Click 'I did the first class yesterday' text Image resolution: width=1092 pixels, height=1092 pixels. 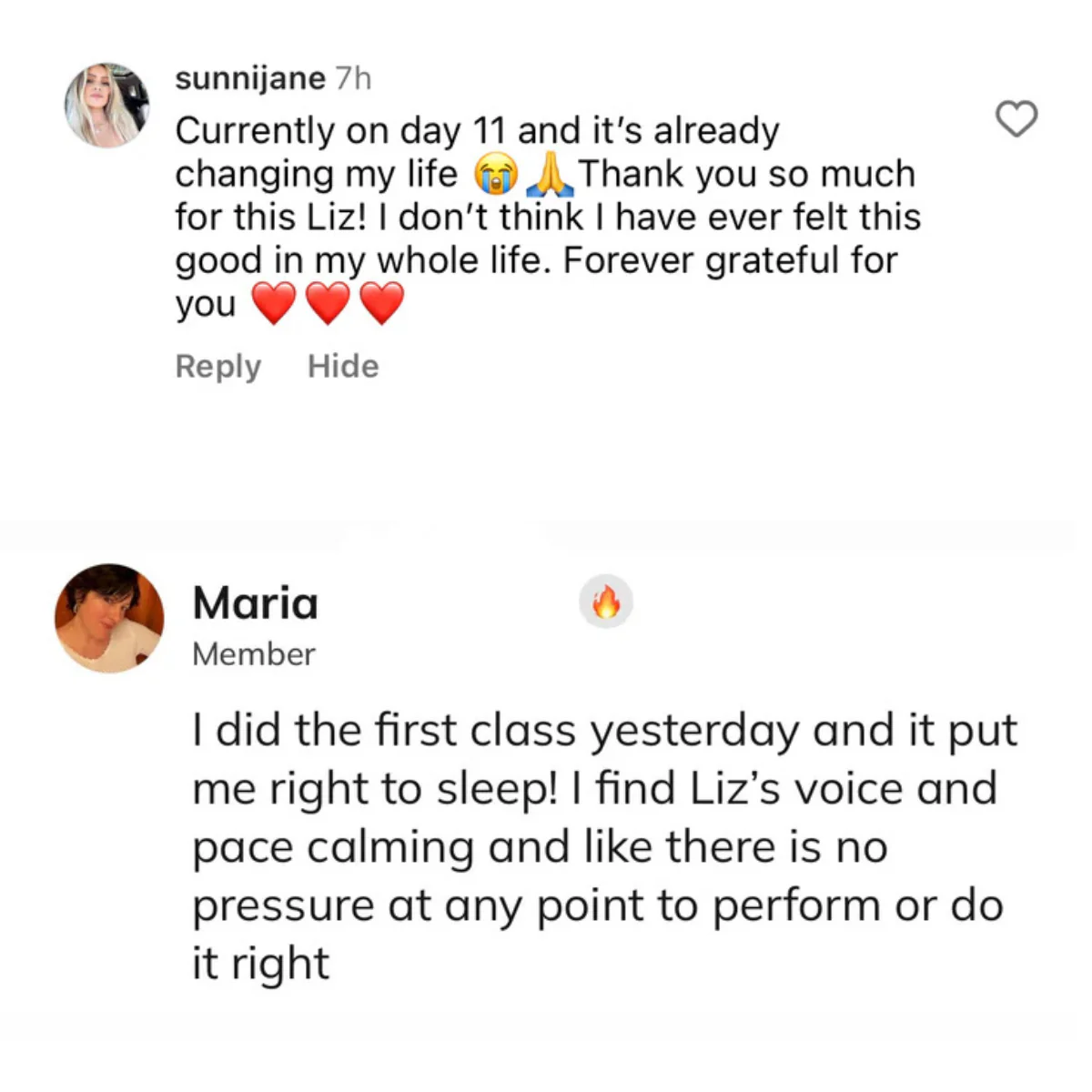tap(496, 731)
